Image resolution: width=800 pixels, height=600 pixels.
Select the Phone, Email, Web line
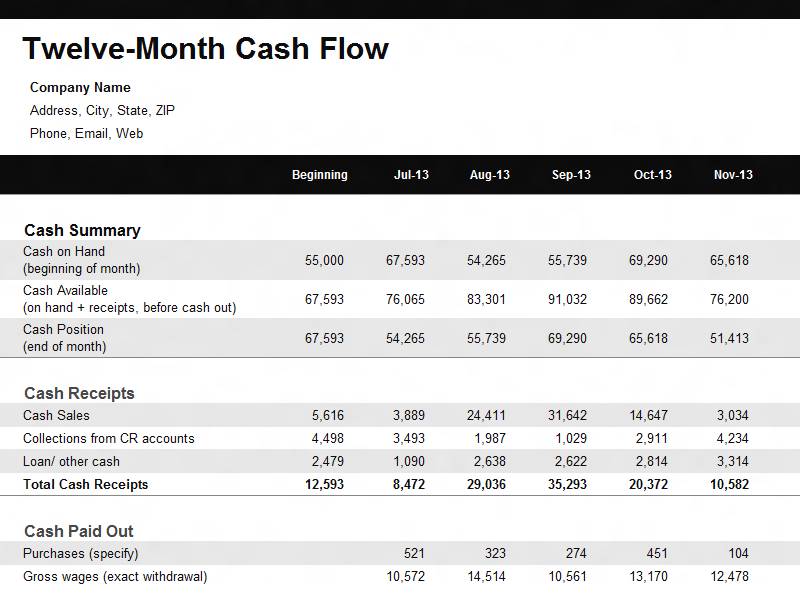(86, 134)
